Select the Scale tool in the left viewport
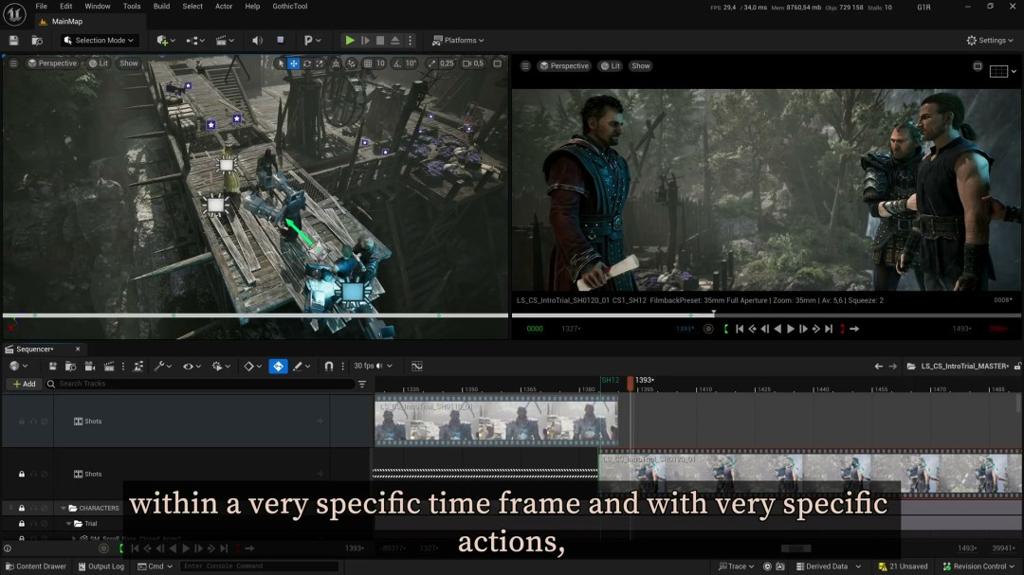1024x575 pixels. 319,63
